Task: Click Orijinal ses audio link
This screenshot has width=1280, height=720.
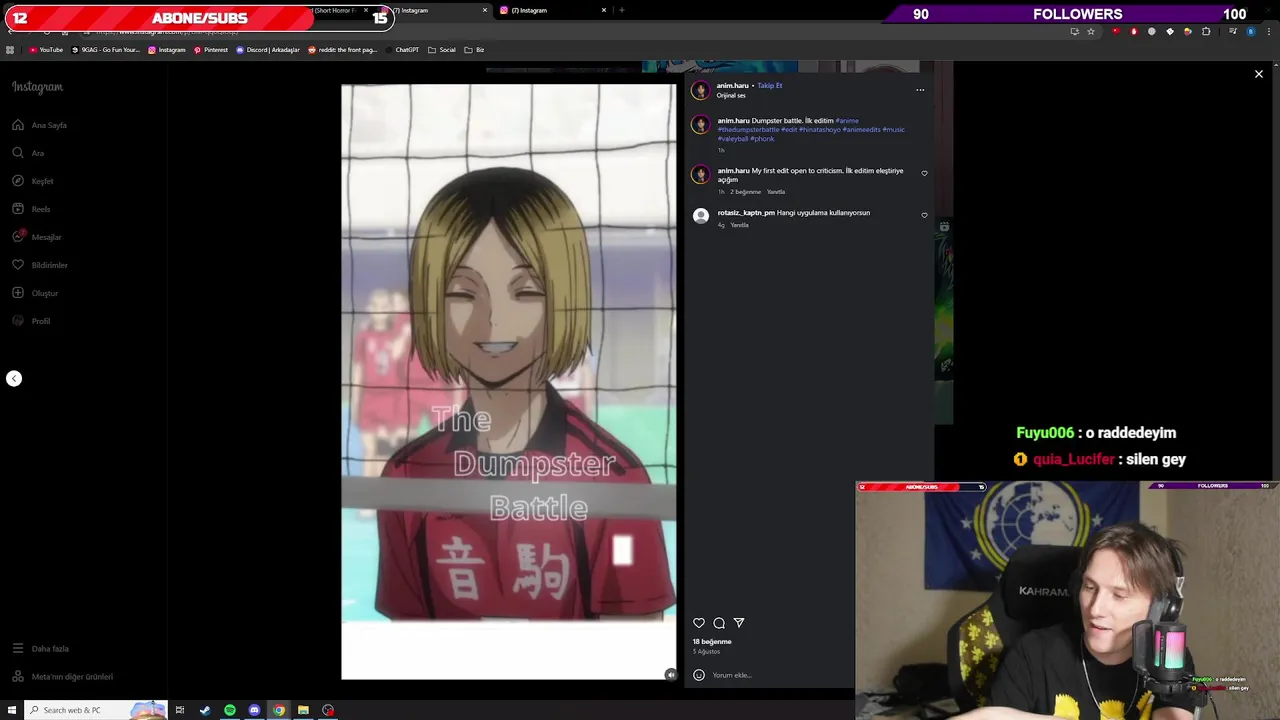Action: (731, 95)
